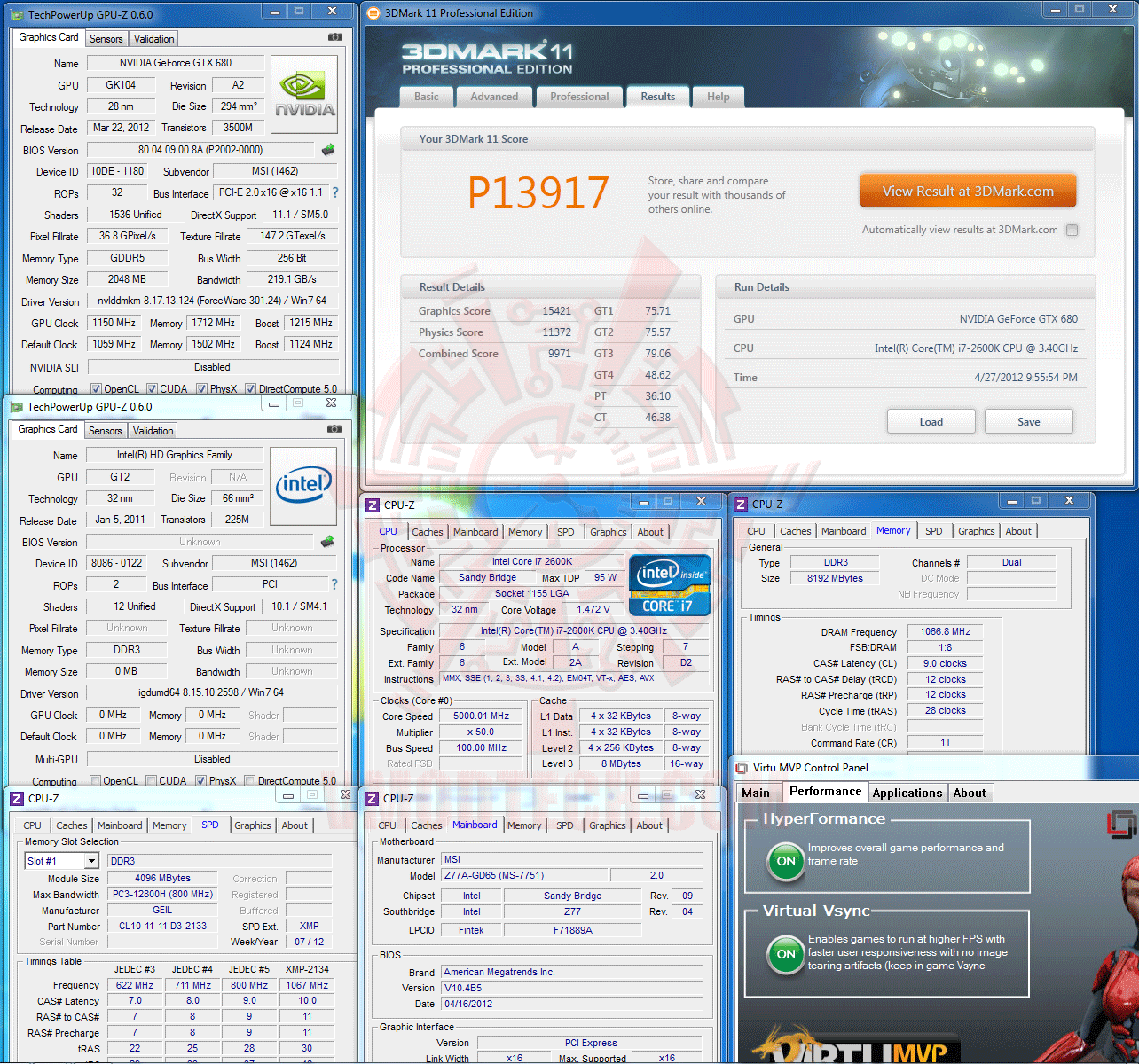Image resolution: width=1139 pixels, height=1064 pixels.
Task: Click the Virtu MVP Control Panel title icon
Action: coord(742,768)
